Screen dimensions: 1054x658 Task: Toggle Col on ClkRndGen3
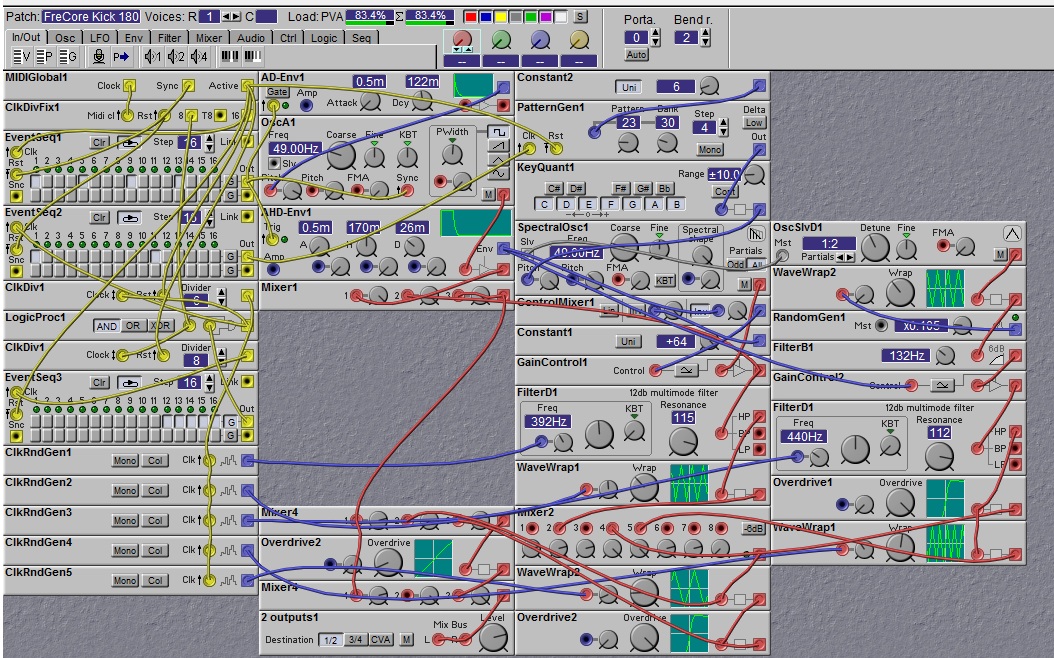pyautogui.click(x=155, y=520)
